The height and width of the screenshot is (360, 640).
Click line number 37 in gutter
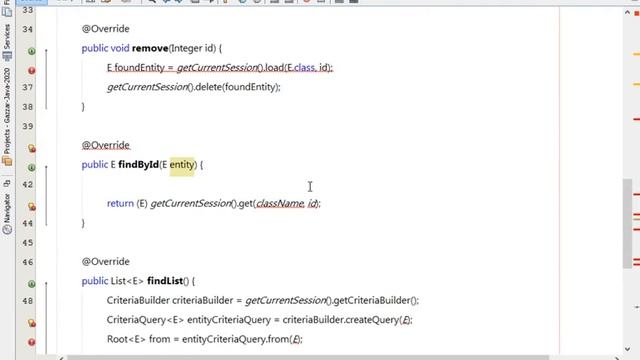pyautogui.click(x=27, y=87)
